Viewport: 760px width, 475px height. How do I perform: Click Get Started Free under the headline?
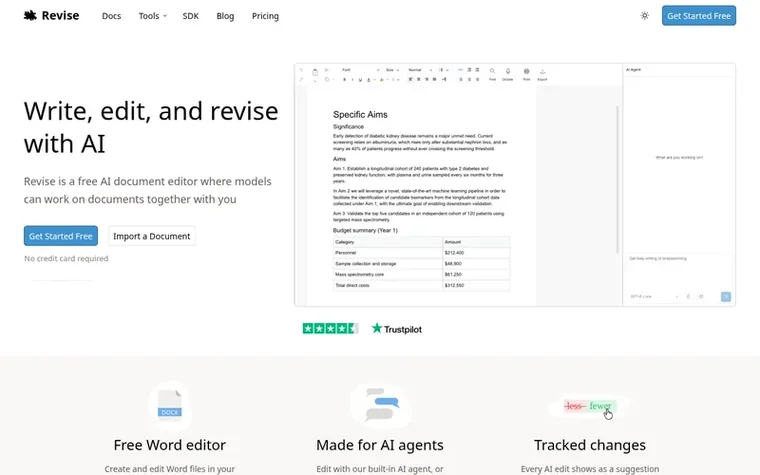(x=61, y=236)
